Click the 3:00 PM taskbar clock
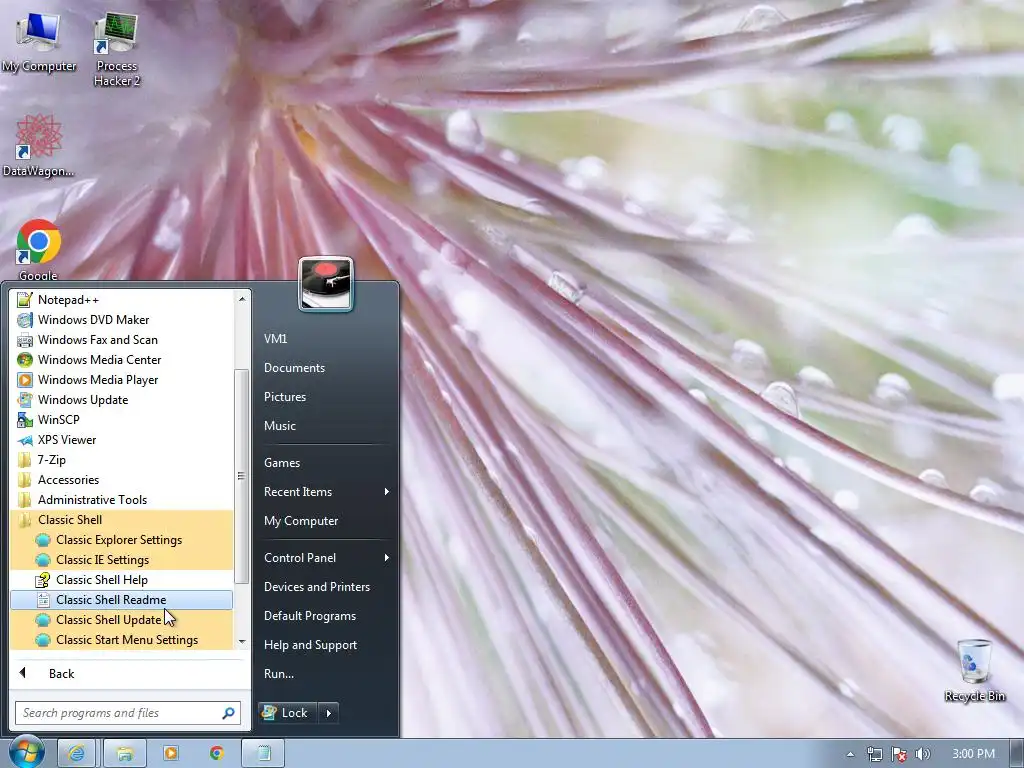This screenshot has height=768, width=1024. [x=973, y=754]
